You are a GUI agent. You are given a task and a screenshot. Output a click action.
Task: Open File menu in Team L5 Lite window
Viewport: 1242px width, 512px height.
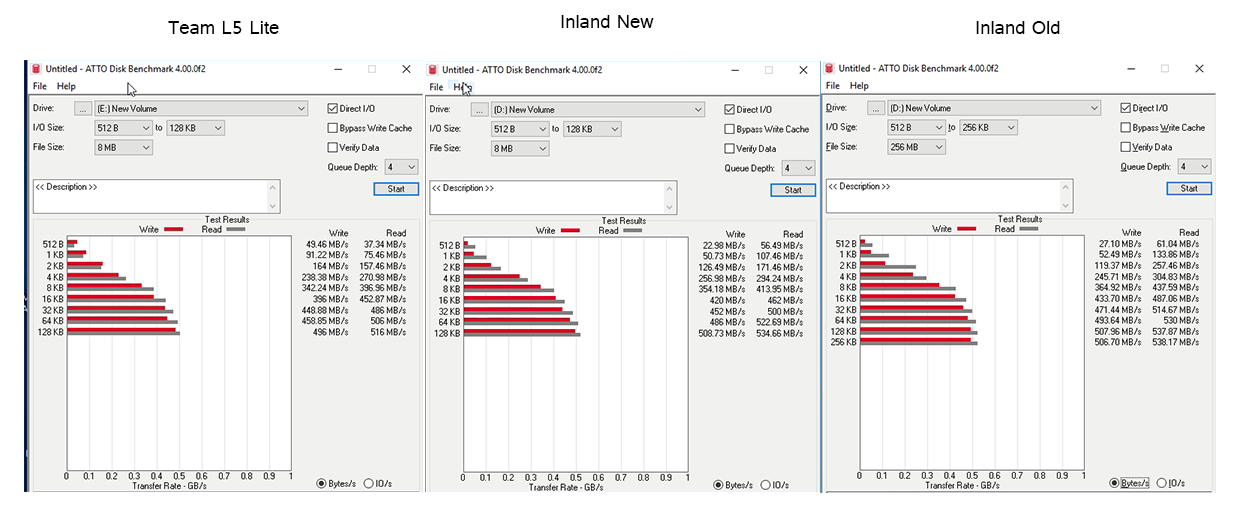click(x=40, y=87)
